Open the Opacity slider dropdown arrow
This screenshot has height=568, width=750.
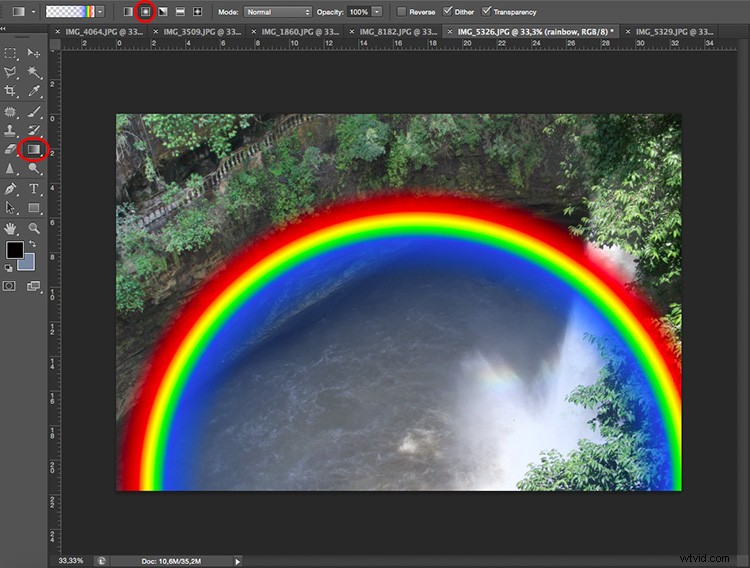tap(377, 11)
